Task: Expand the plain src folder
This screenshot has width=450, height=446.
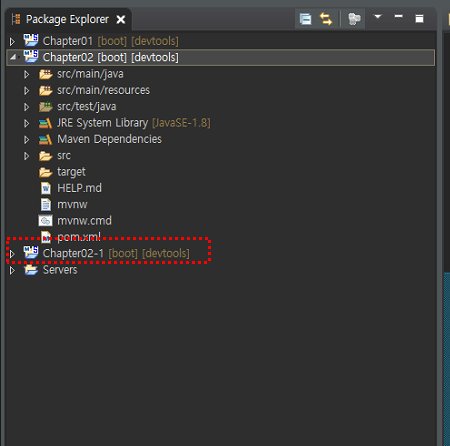Action: point(26,156)
